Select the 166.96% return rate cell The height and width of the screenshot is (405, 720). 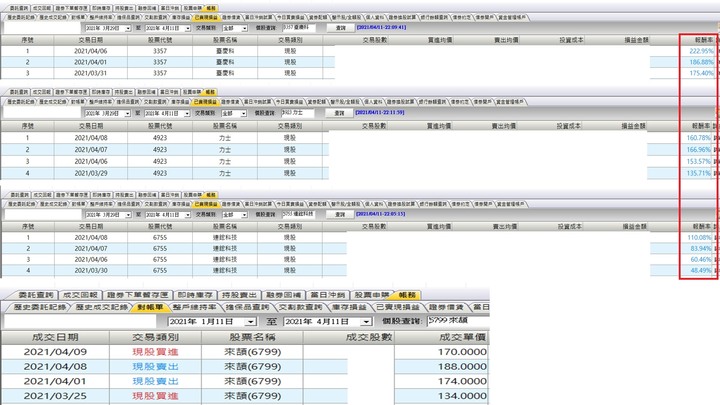click(x=698, y=150)
